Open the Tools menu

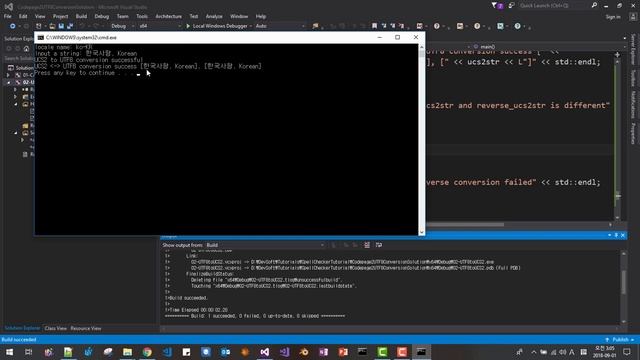(142, 16)
